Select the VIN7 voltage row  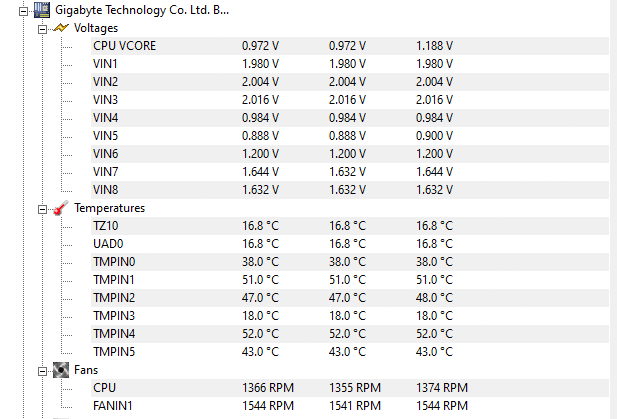pos(350,172)
